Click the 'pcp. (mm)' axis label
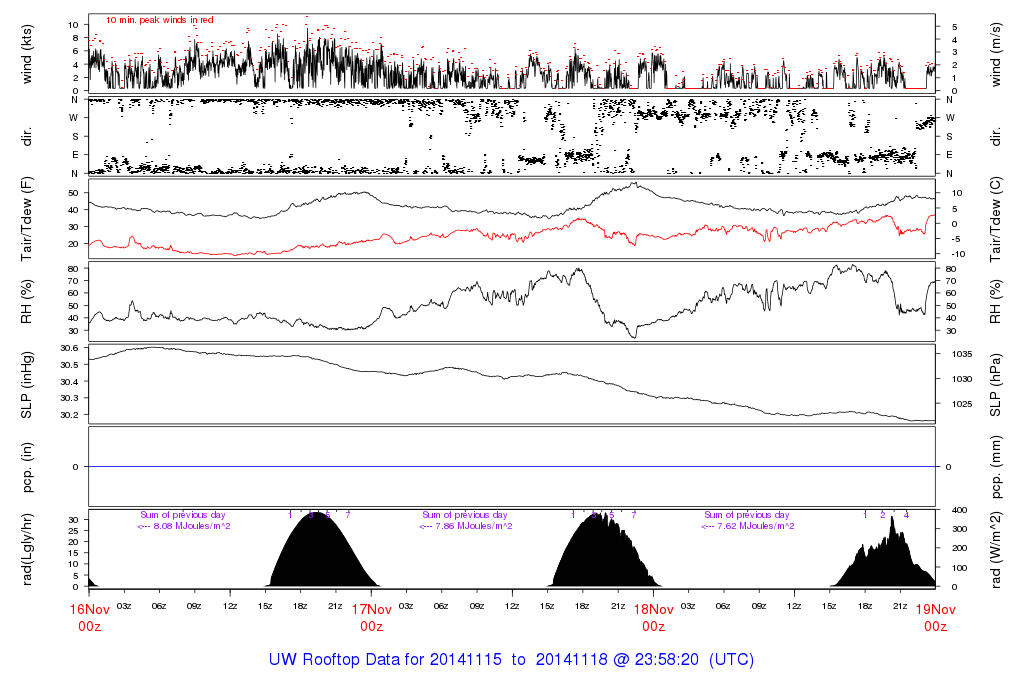The width and height of the screenshot is (1024, 700). tap(996, 467)
